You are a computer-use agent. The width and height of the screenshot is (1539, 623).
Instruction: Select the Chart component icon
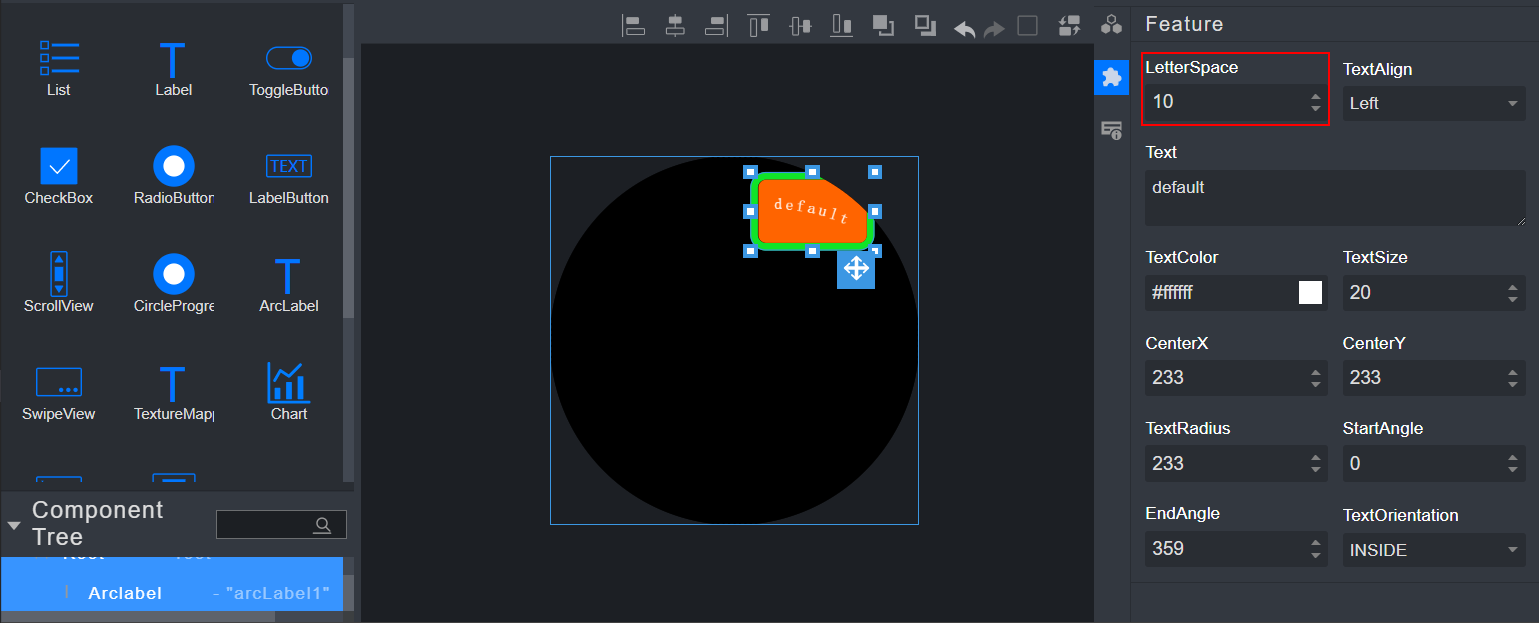coord(288,392)
